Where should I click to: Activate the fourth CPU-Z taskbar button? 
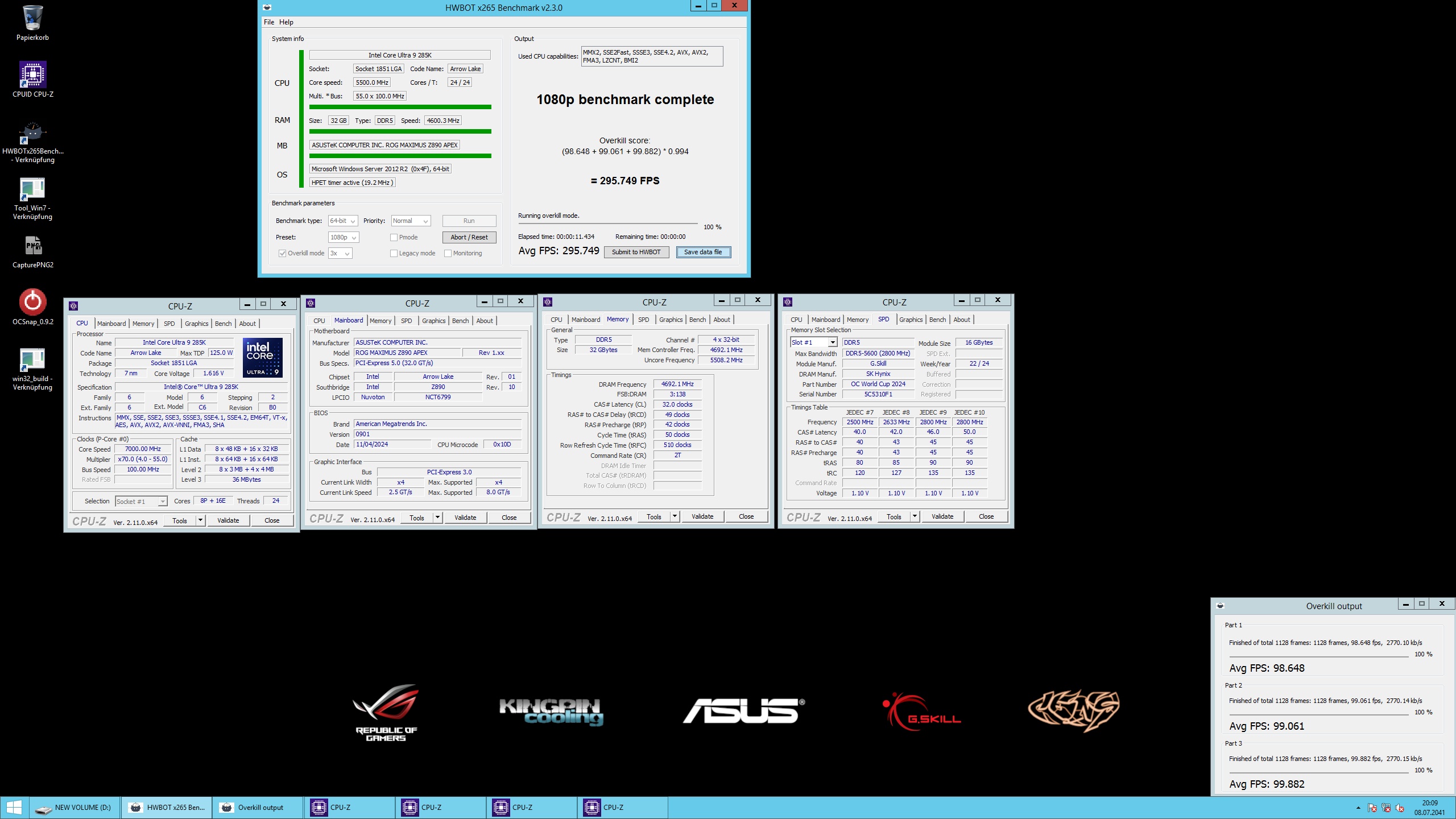point(621,807)
